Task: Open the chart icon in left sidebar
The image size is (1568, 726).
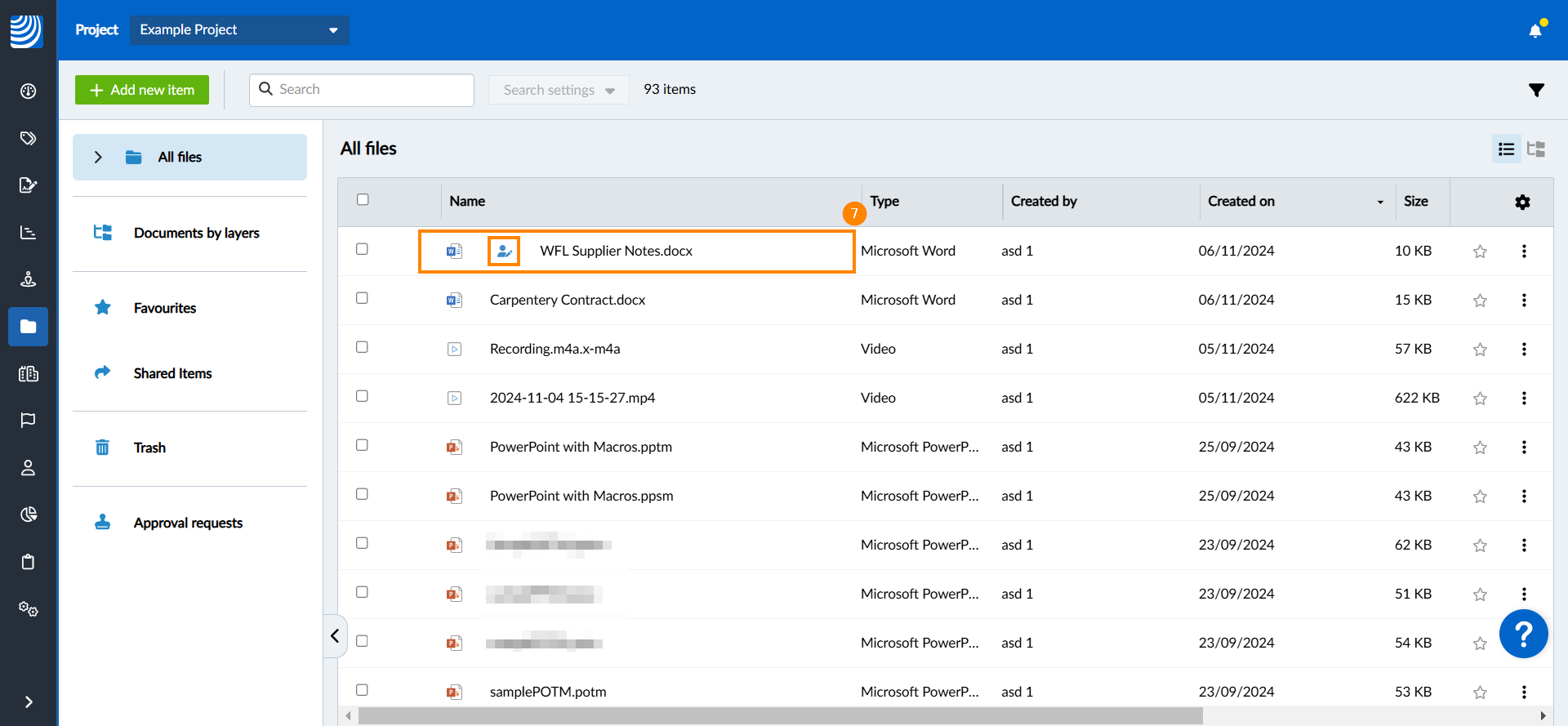Action: 28,233
